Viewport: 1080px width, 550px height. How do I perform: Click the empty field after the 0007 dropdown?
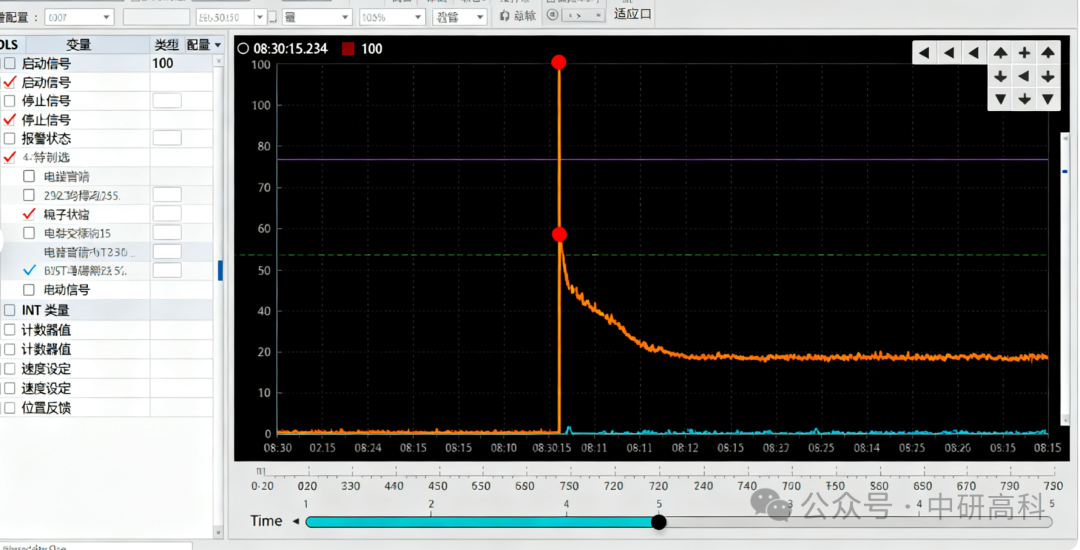click(156, 17)
